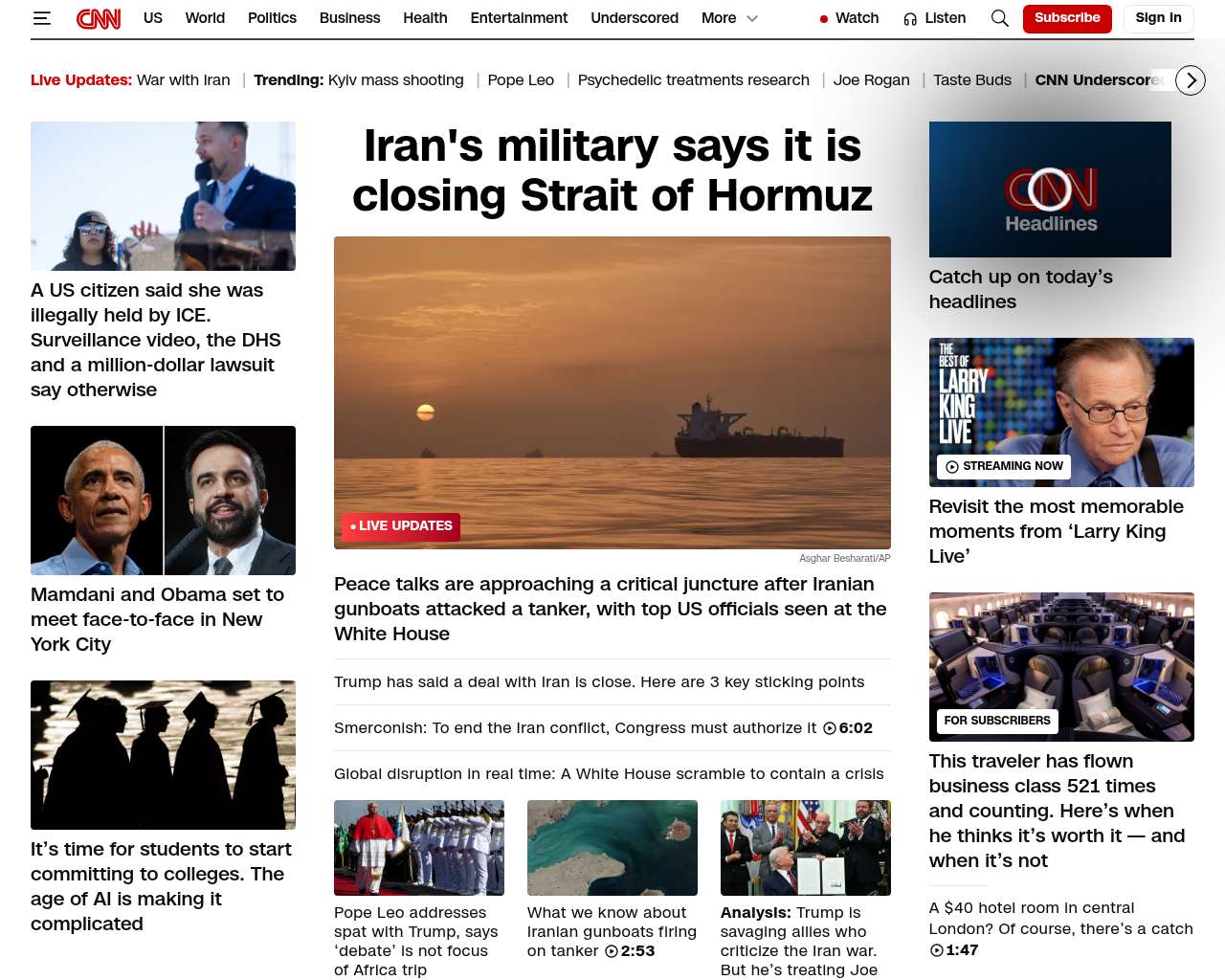The width and height of the screenshot is (1225, 980).
Task: Go to the Entertainment section
Action: (519, 18)
